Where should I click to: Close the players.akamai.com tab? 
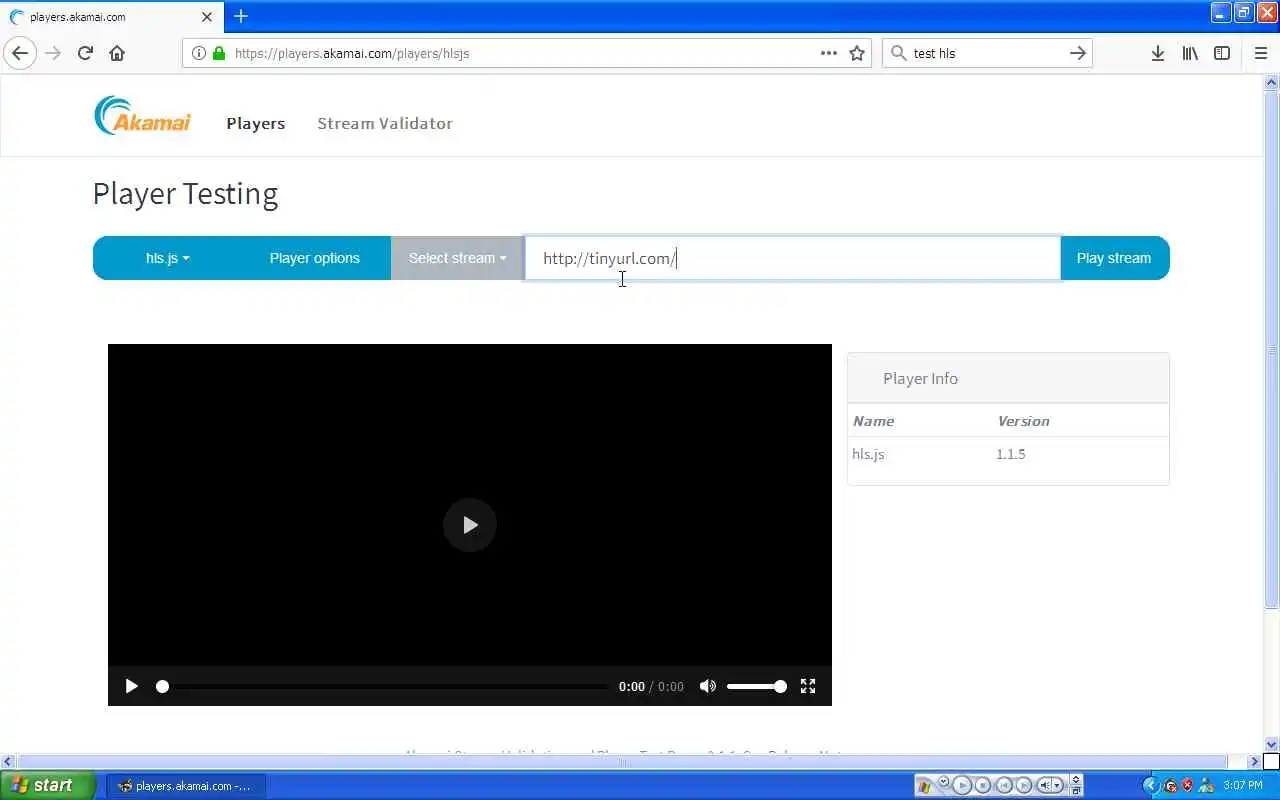207,17
